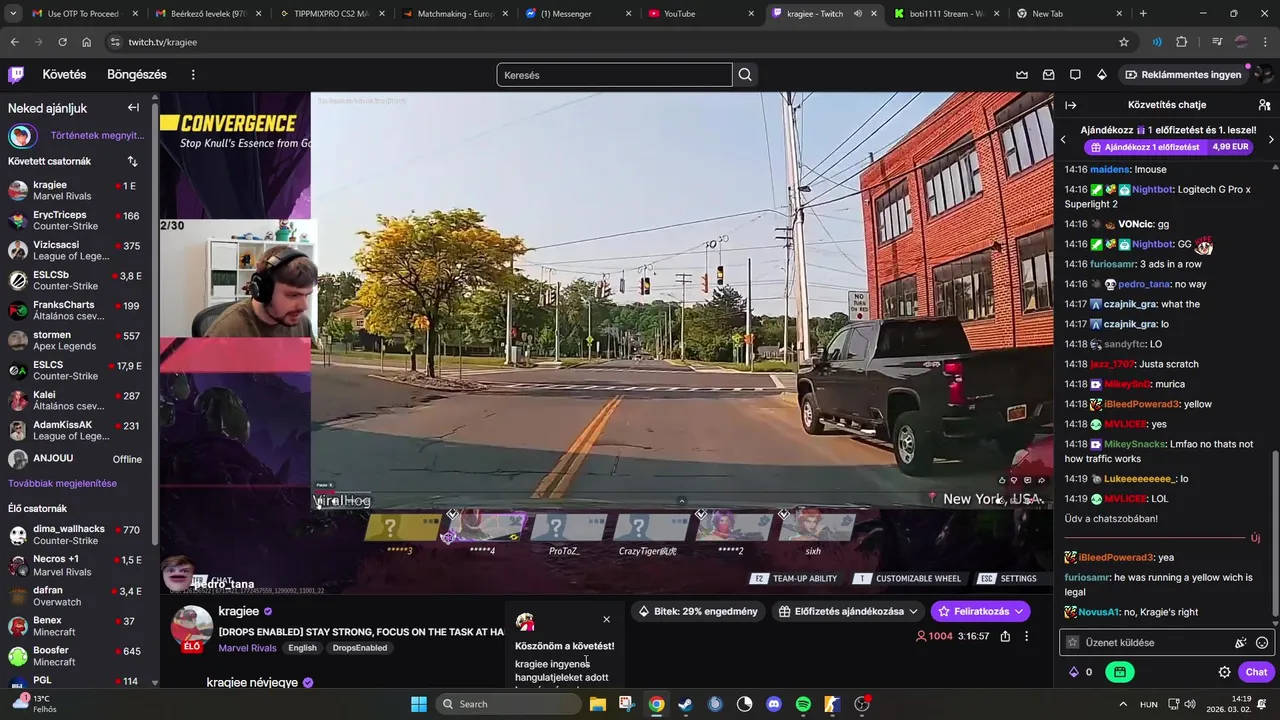
Task: Open the Történetek megnyitása stories row
Action: 77,135
